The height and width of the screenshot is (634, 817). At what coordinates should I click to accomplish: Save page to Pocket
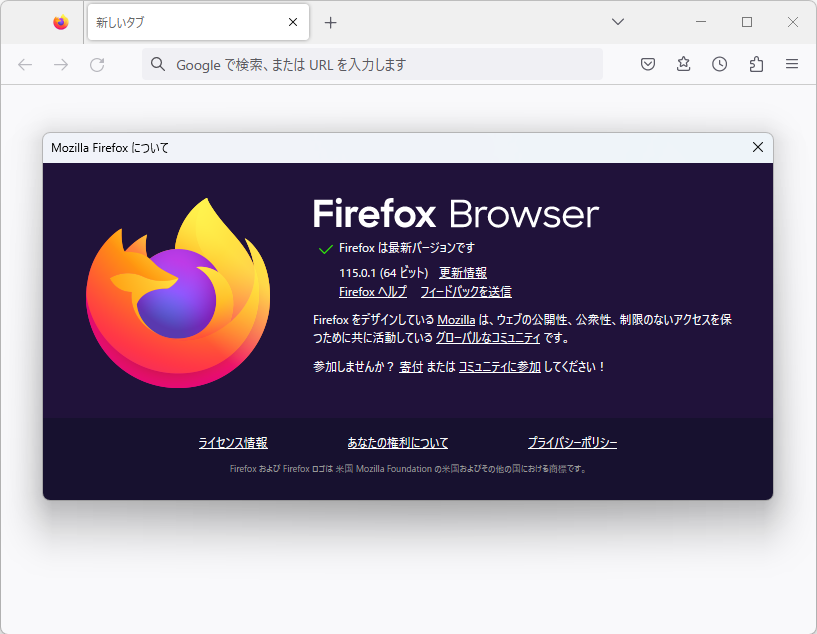[647, 64]
